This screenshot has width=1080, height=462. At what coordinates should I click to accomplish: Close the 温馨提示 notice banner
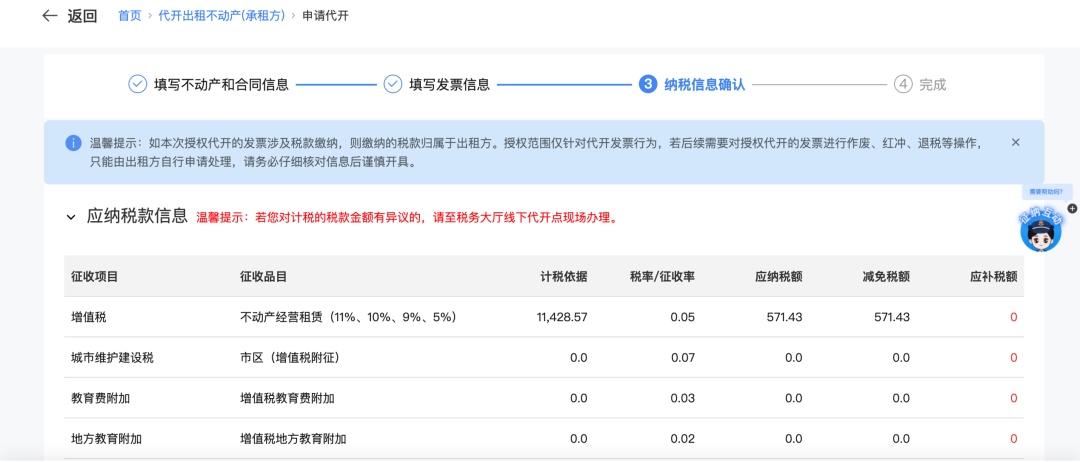[x=1015, y=142]
